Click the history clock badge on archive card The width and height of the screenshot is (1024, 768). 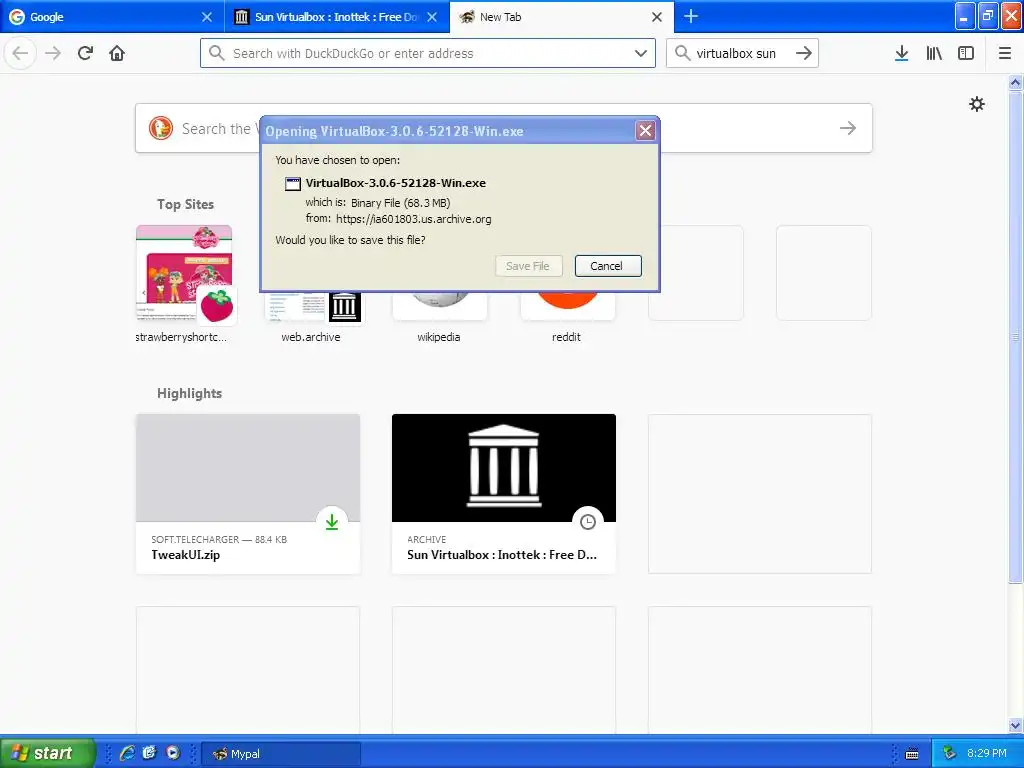588,521
